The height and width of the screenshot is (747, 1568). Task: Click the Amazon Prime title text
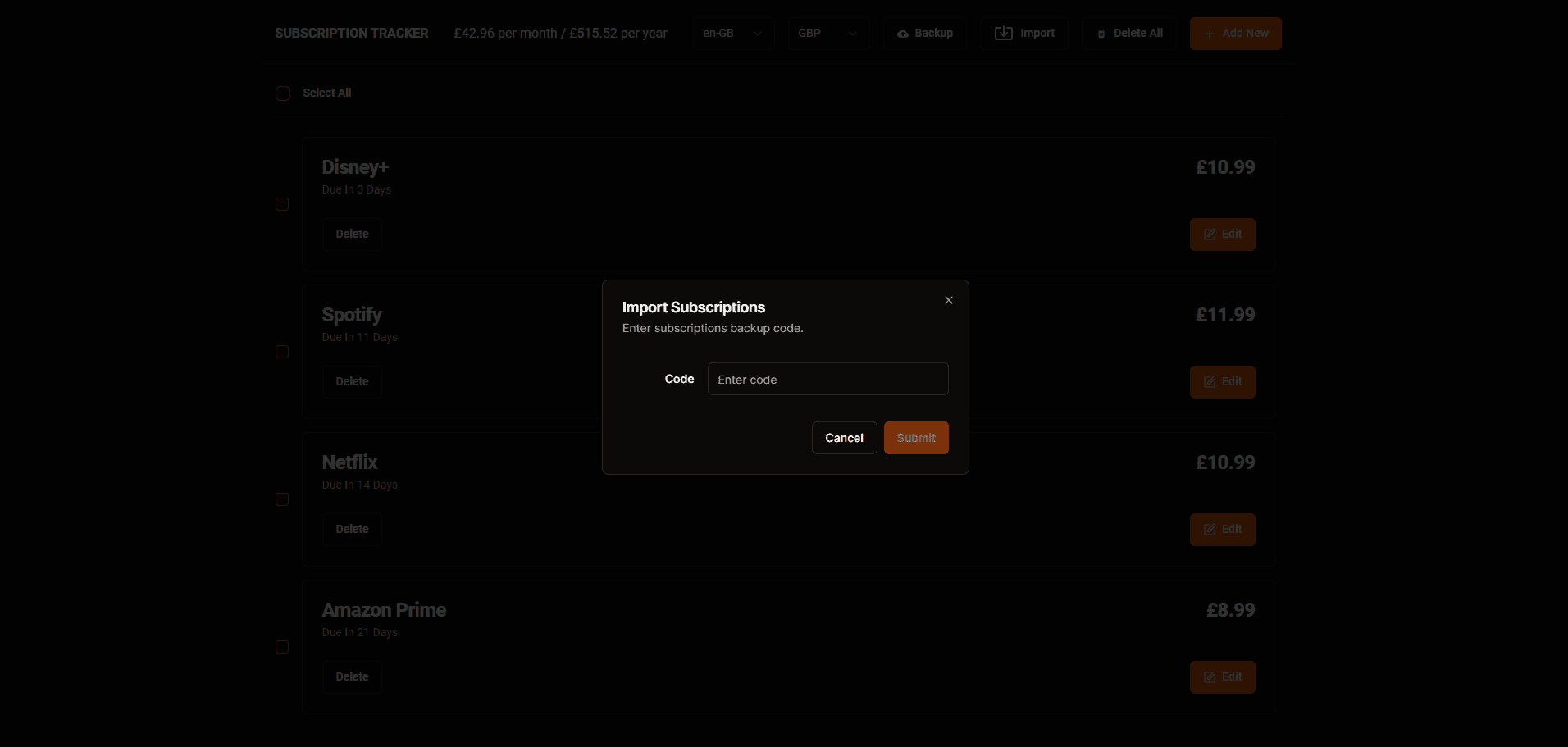(384, 610)
